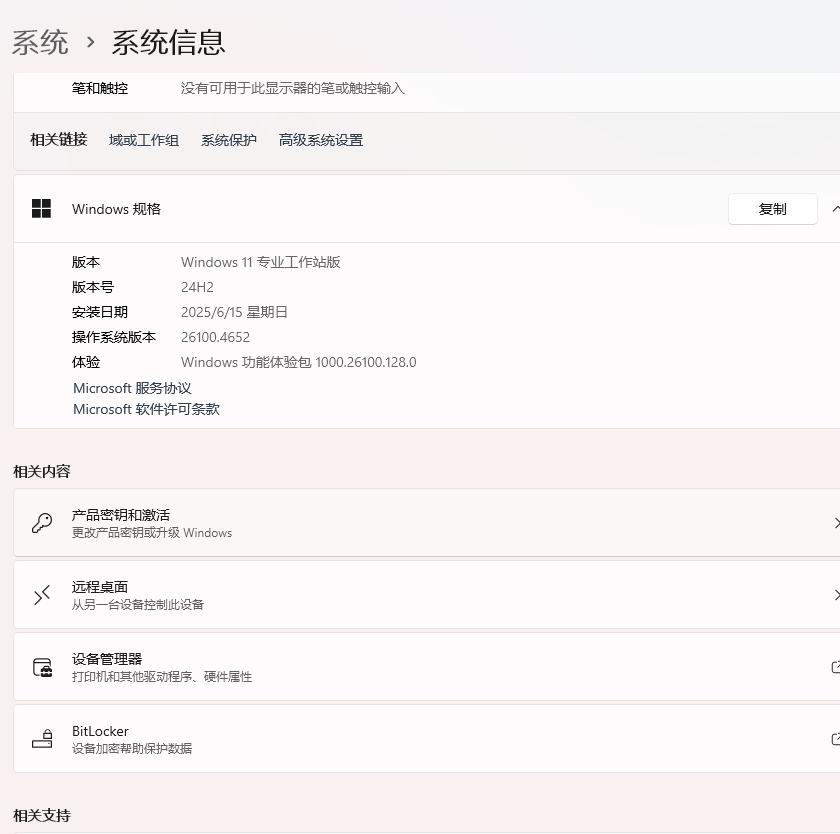Click external-link icon on BitLocker row
This screenshot has width=840, height=834.
point(835,739)
